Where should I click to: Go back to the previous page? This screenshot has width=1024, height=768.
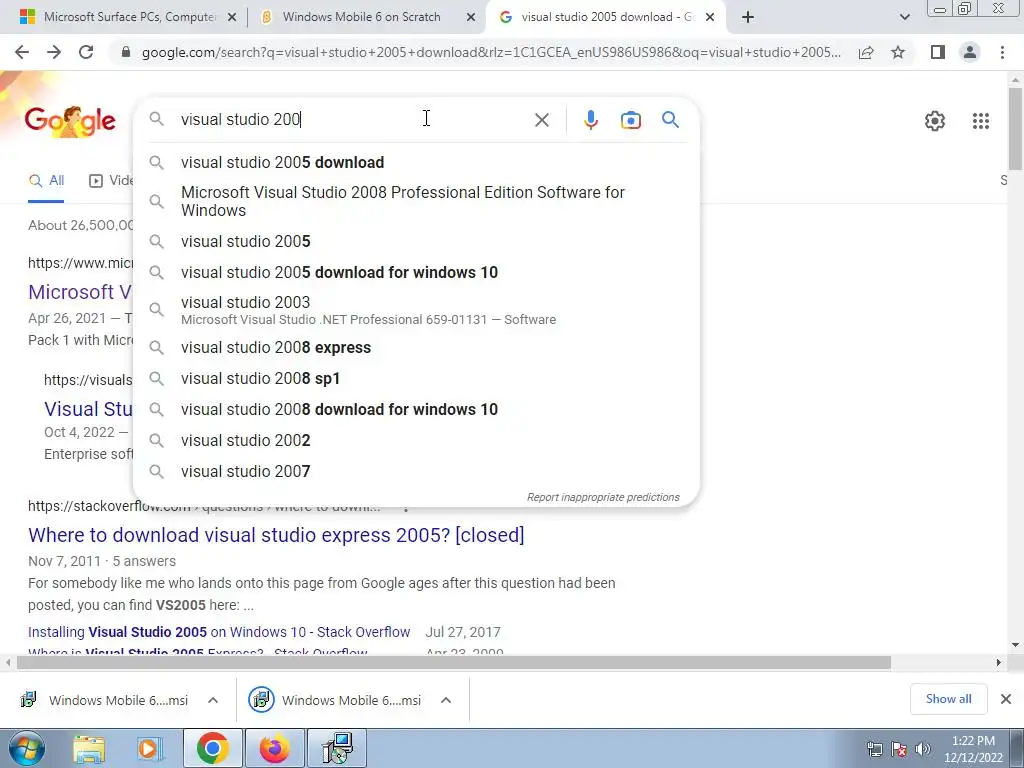tap(22, 52)
